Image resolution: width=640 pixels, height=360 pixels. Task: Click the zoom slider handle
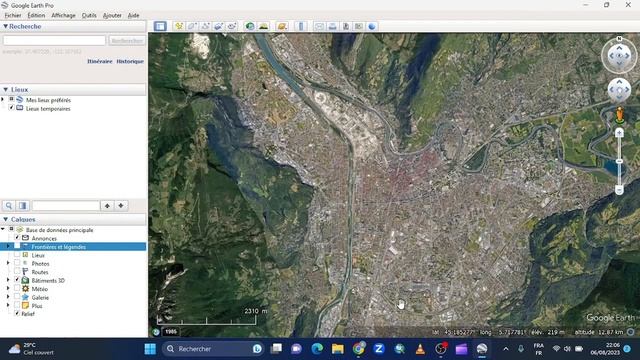click(x=619, y=162)
